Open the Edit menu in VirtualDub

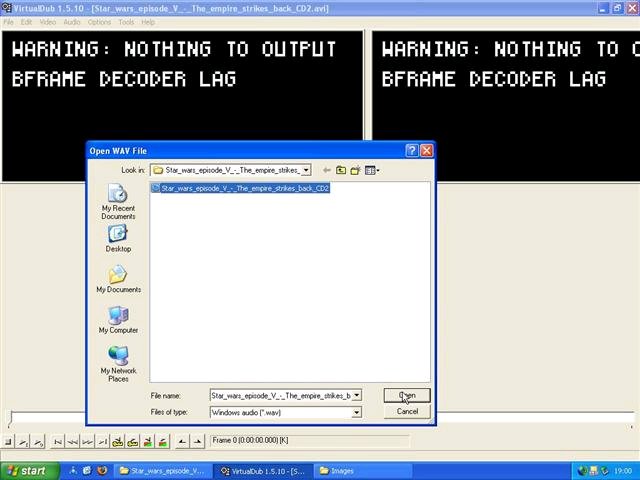pyautogui.click(x=26, y=22)
